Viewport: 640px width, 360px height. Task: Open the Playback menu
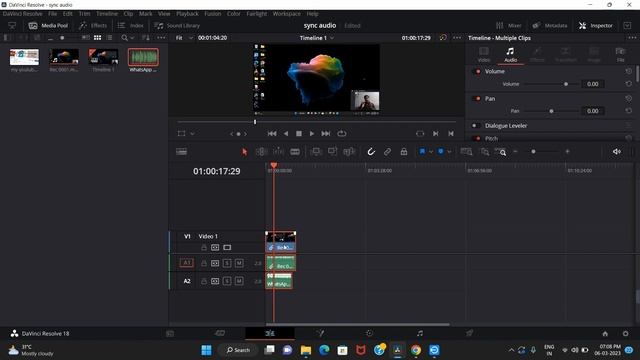click(x=187, y=14)
